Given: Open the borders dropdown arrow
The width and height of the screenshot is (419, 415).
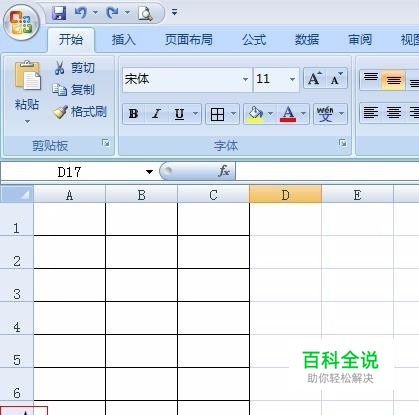Looking at the screenshot, I should (233, 114).
